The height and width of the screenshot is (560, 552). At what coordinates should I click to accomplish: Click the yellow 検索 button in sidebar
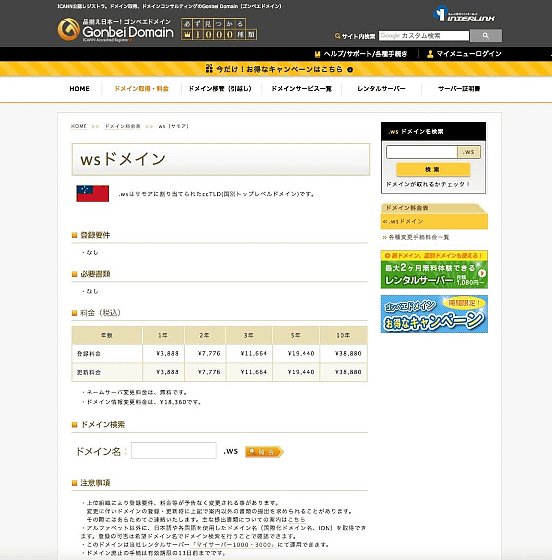coord(433,170)
